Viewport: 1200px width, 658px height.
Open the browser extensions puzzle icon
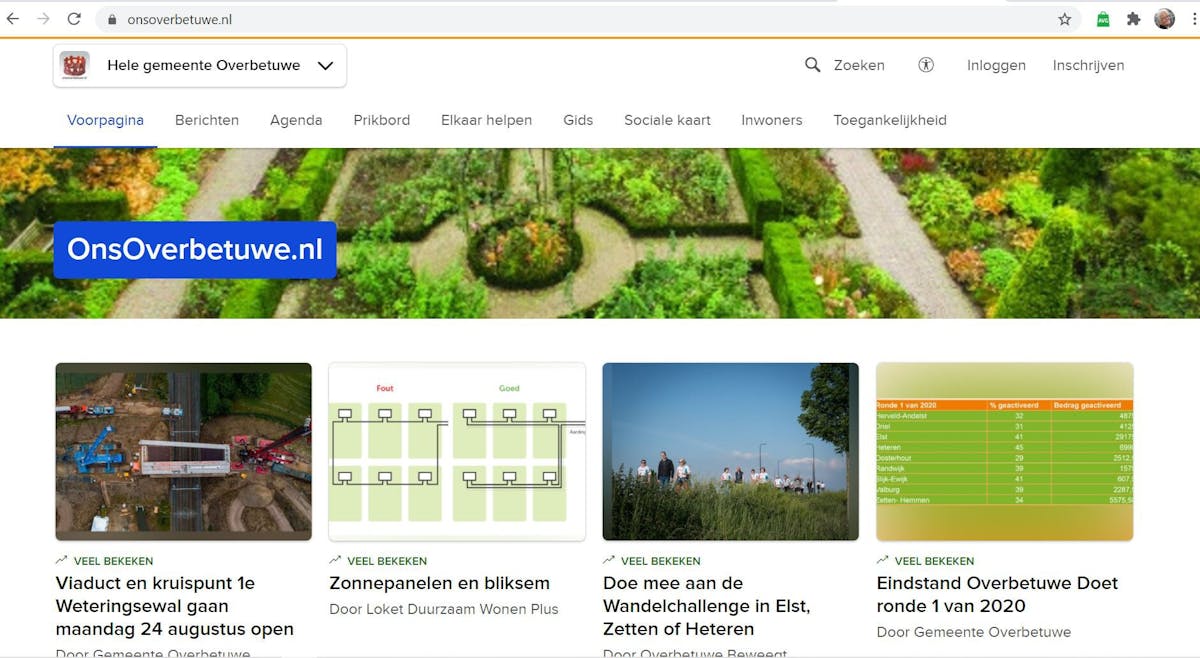click(x=1133, y=19)
